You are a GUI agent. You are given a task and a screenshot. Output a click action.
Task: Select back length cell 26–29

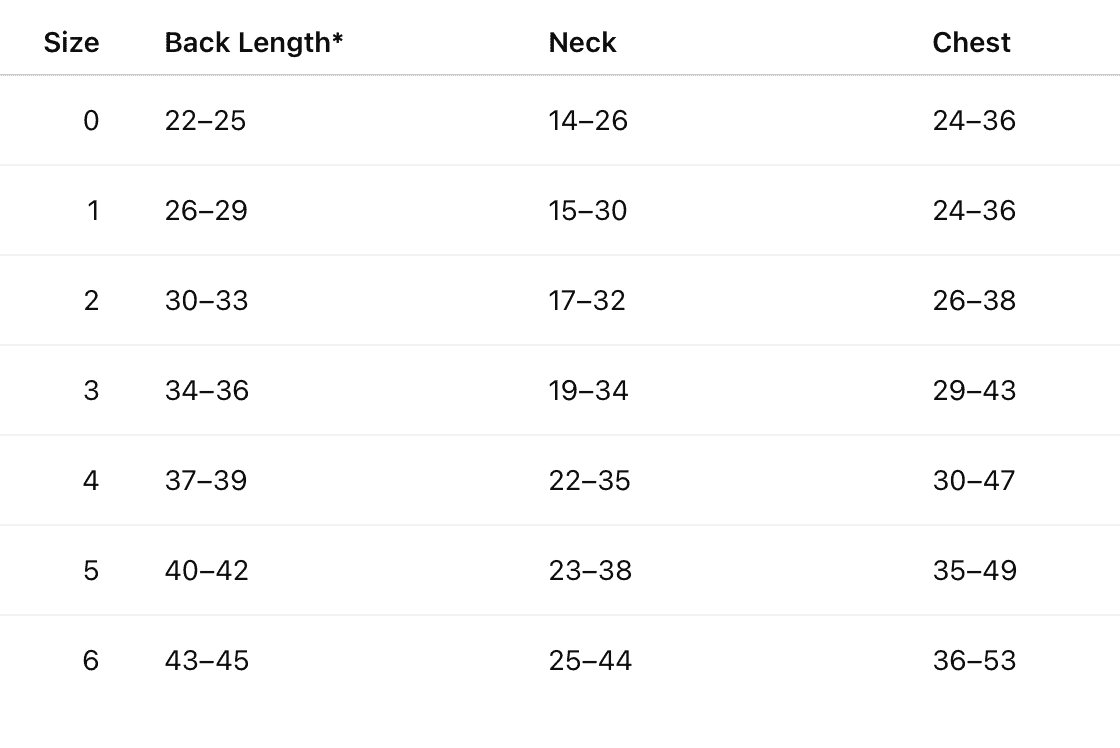click(x=206, y=211)
